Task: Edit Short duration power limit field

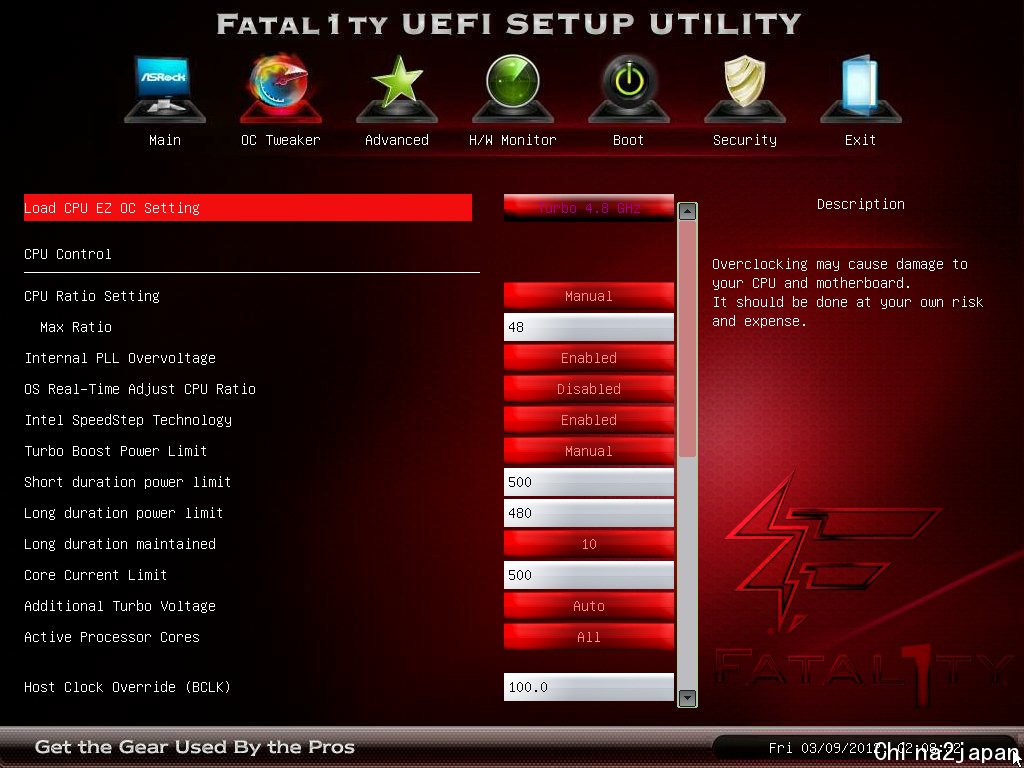Action: 588,482
